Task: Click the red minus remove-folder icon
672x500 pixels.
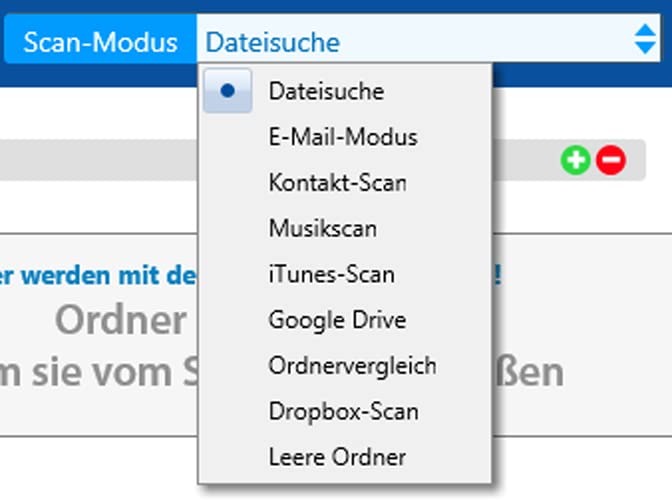Action: tap(610, 160)
